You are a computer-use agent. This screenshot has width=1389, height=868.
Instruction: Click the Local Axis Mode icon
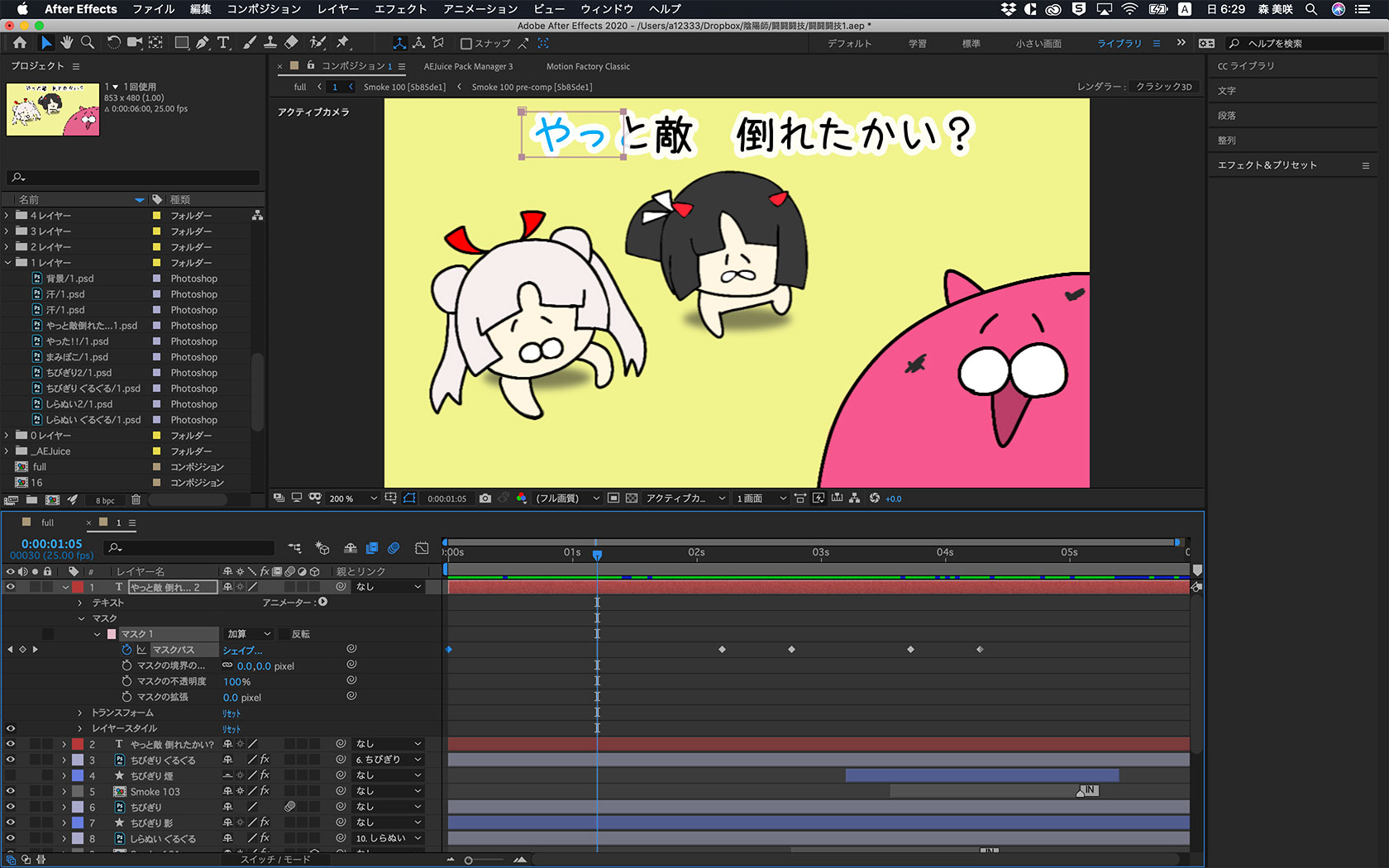point(399,43)
